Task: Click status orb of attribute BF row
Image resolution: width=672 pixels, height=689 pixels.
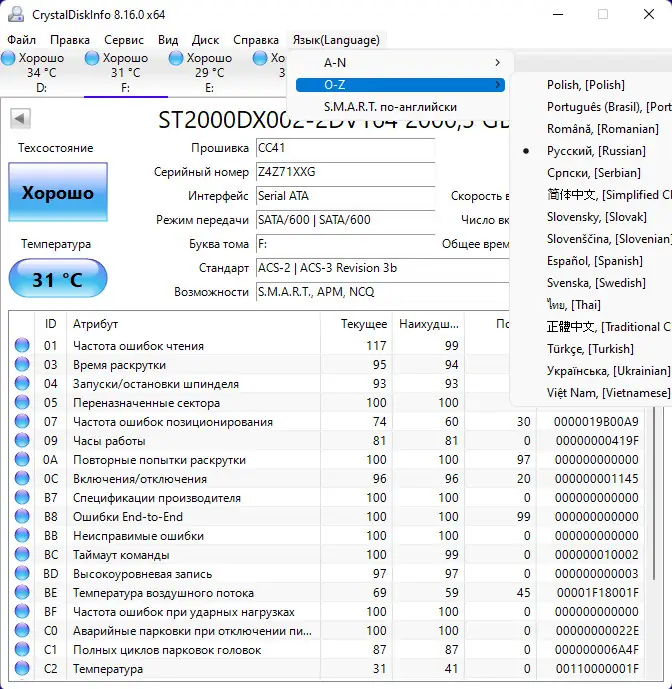Action: click(x=22, y=611)
